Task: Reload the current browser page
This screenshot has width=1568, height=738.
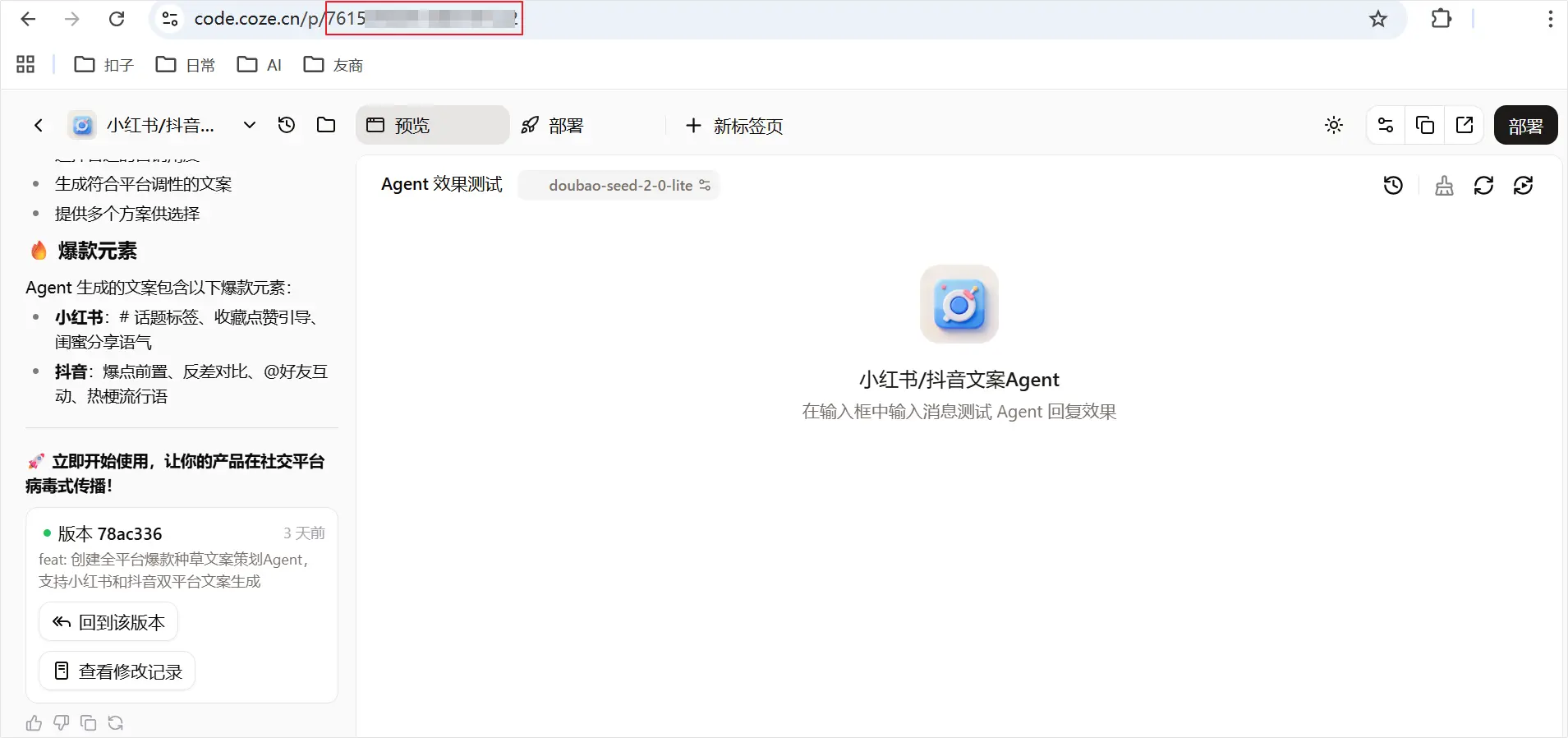Action: tap(117, 19)
